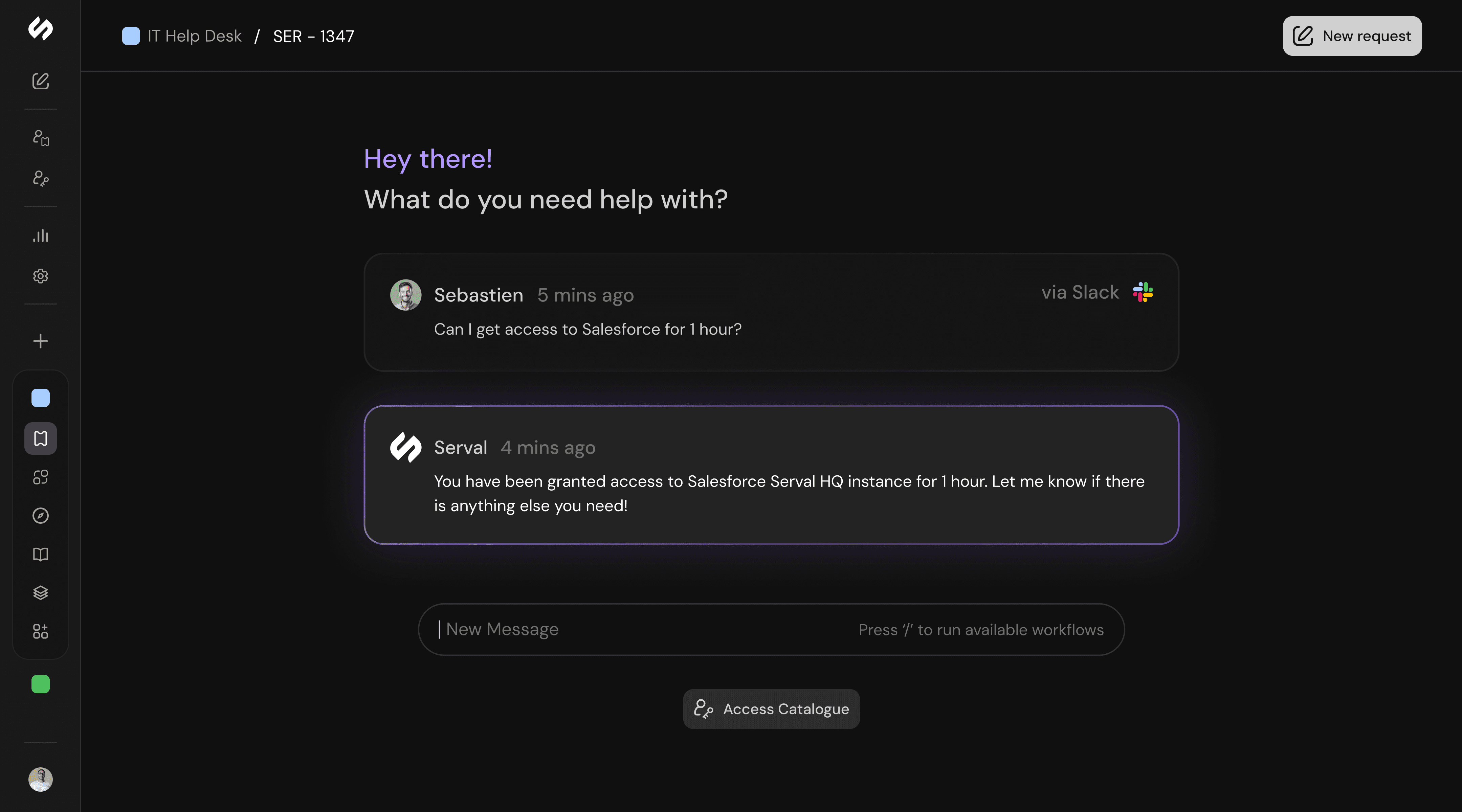Open the compass explore icon
This screenshot has width=1462, height=812.
(40, 515)
